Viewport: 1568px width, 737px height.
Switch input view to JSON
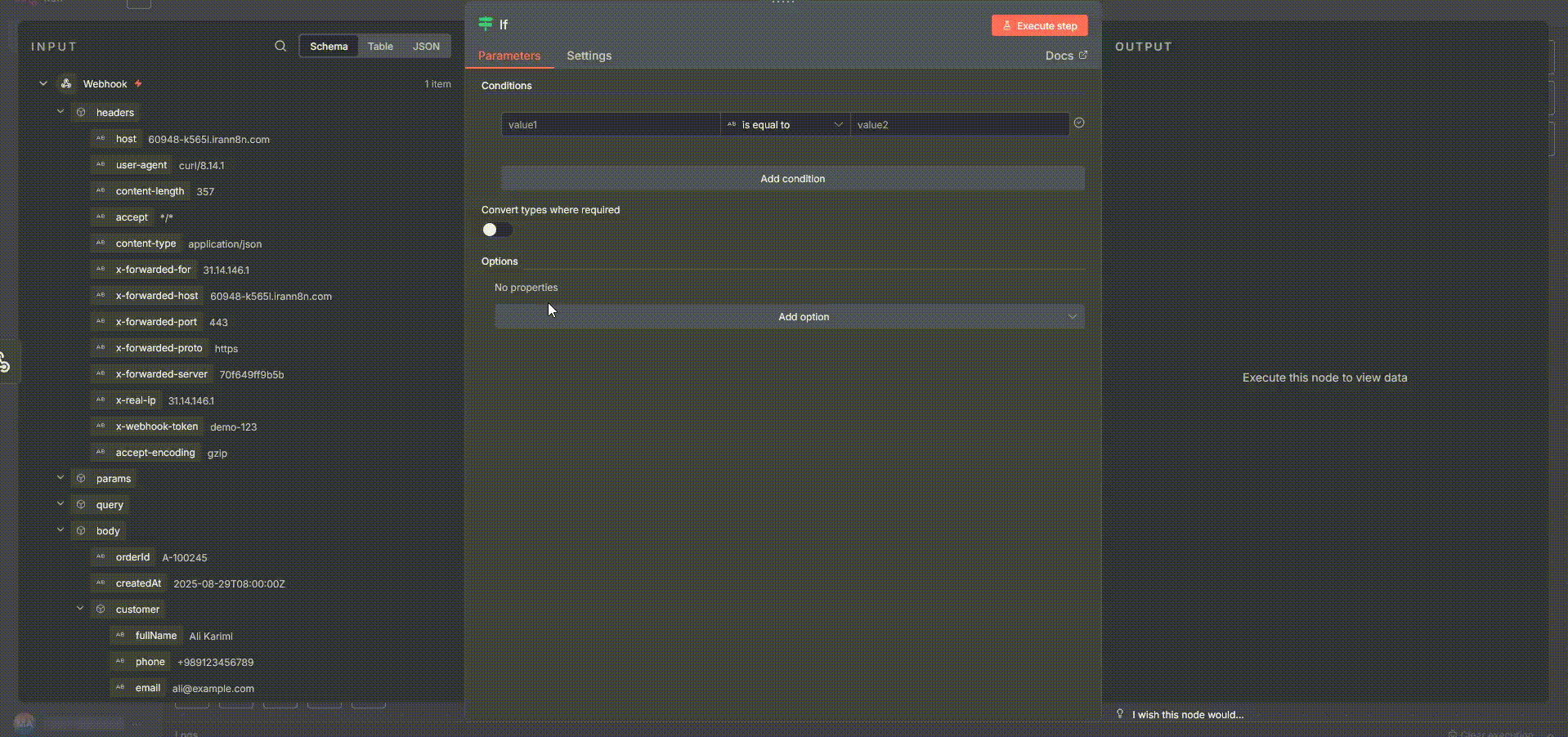click(426, 47)
